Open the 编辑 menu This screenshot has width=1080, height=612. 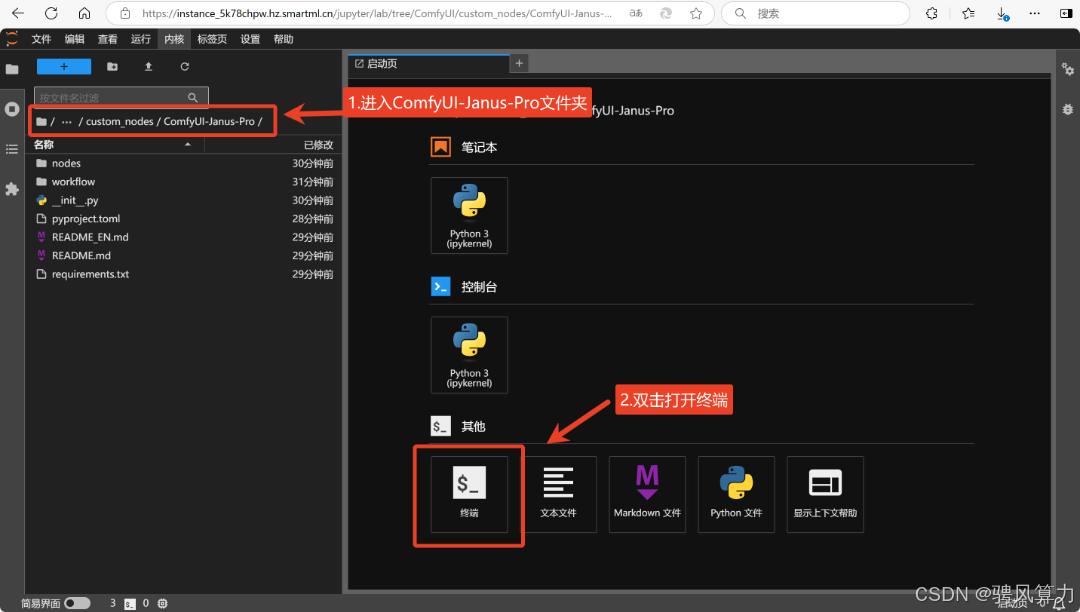(x=74, y=39)
